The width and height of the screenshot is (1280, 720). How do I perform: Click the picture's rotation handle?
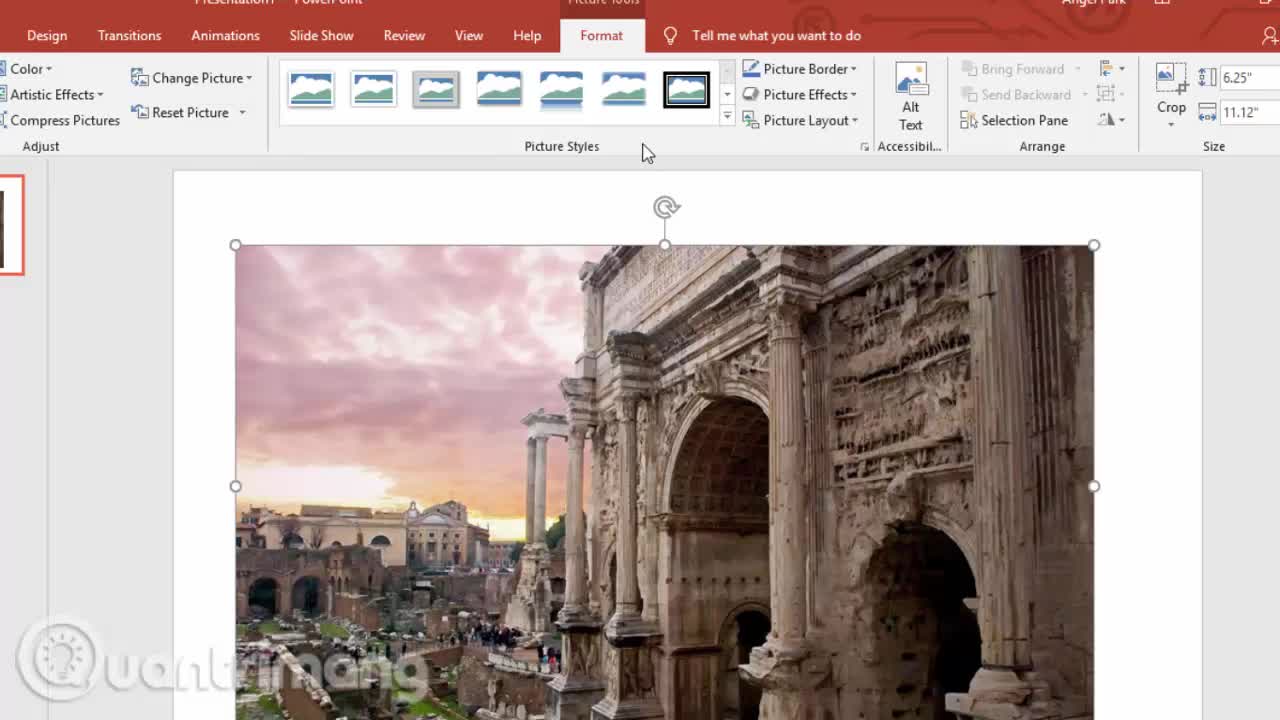666,208
